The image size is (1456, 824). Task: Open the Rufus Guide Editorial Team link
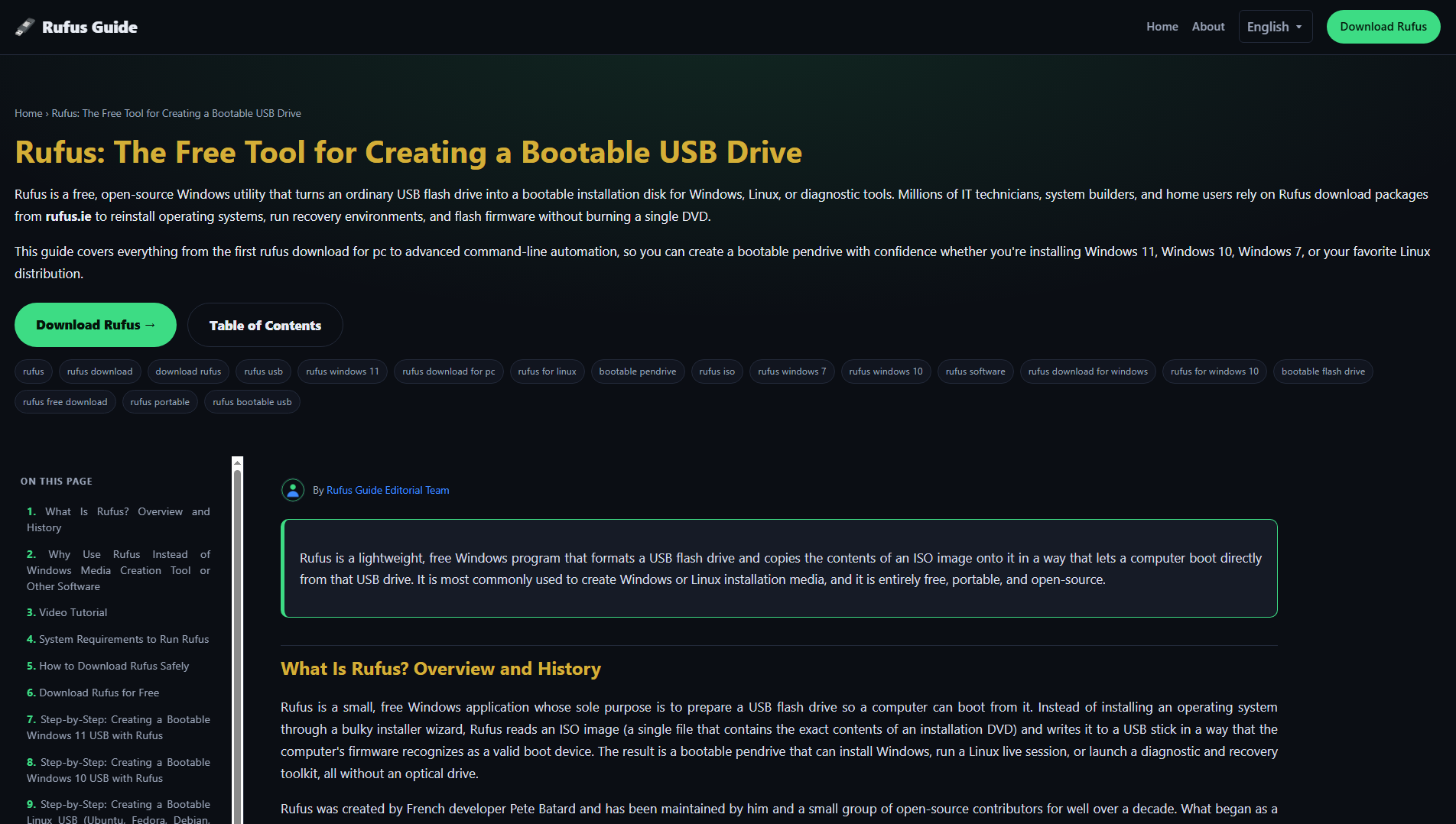[x=388, y=490]
